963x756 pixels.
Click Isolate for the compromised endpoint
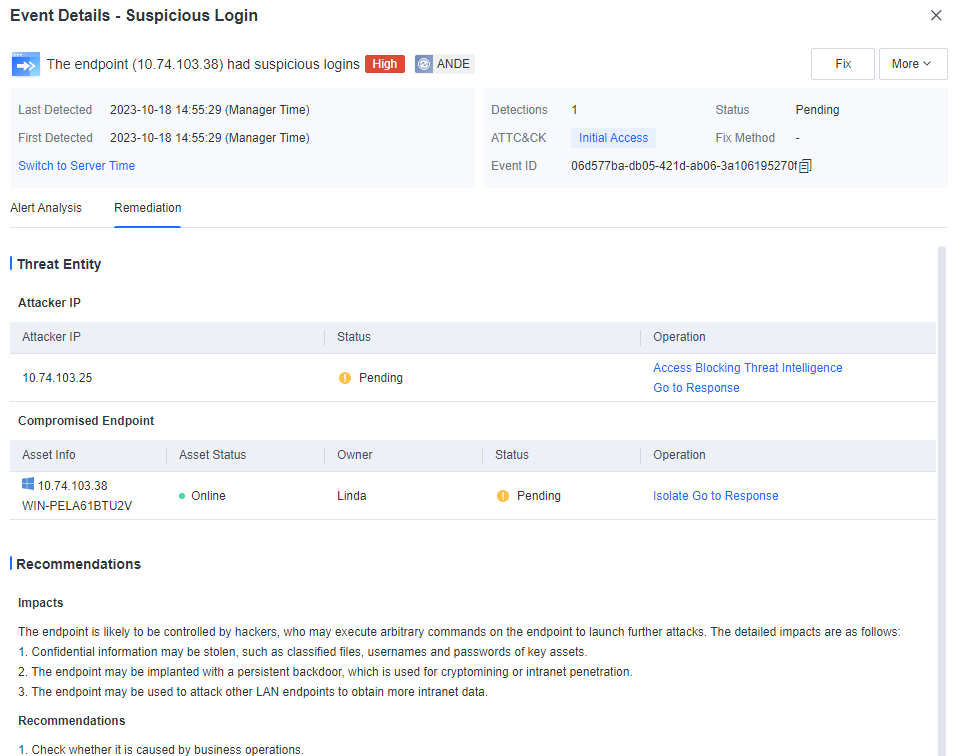(671, 496)
